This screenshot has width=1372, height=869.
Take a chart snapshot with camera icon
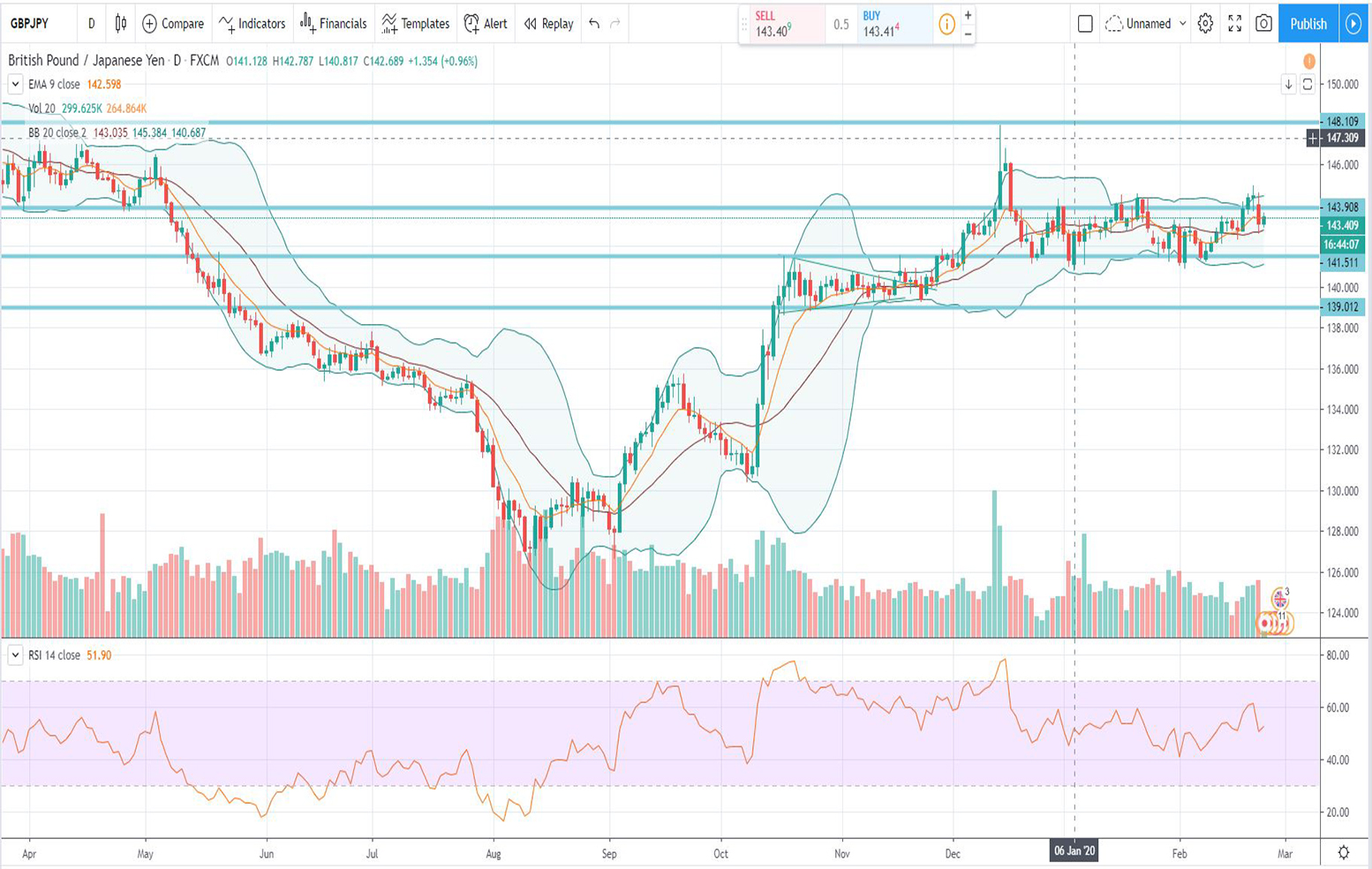point(1263,24)
